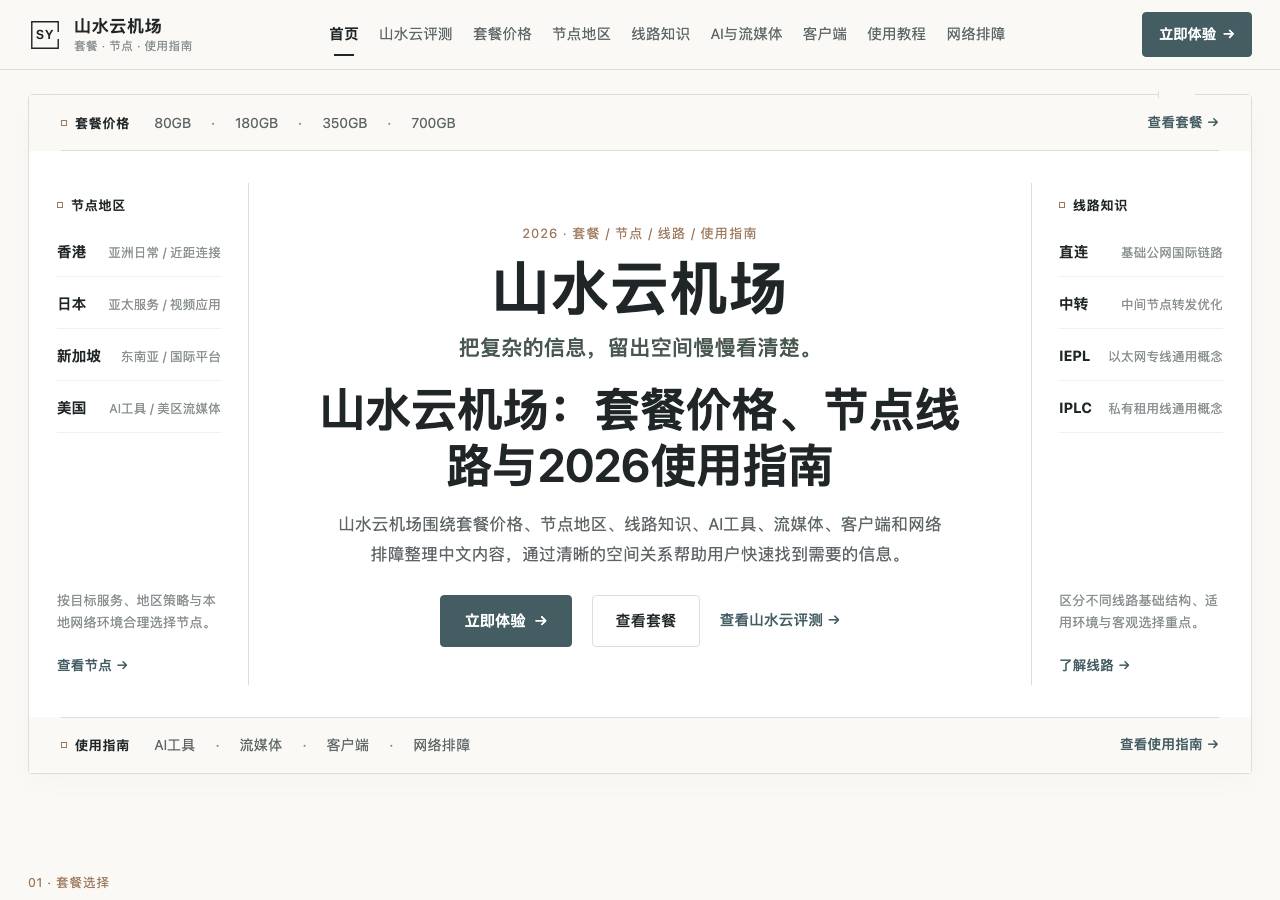This screenshot has width=1280, height=900.
Task: Click the SY logo icon
Action: point(45,34)
